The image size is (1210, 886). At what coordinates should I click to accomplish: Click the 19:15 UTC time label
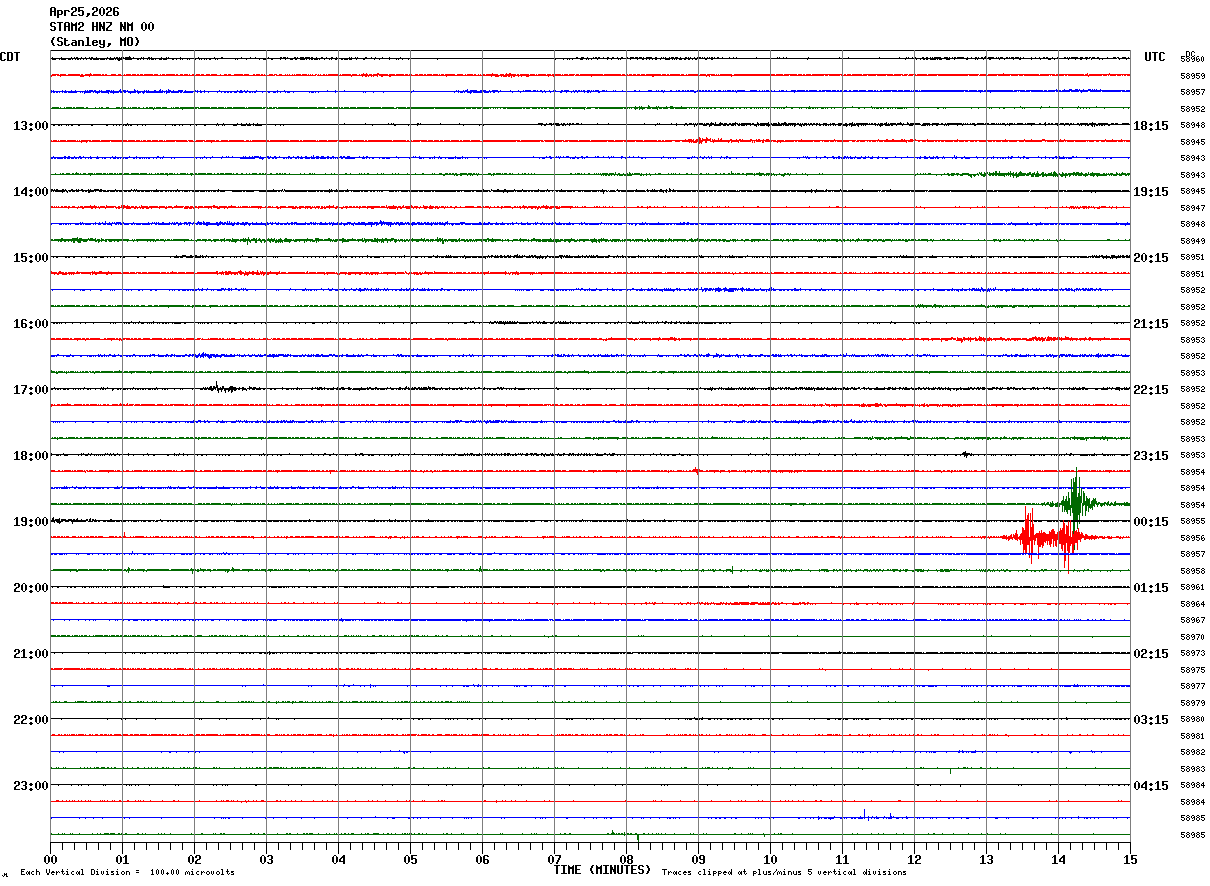[1151, 192]
